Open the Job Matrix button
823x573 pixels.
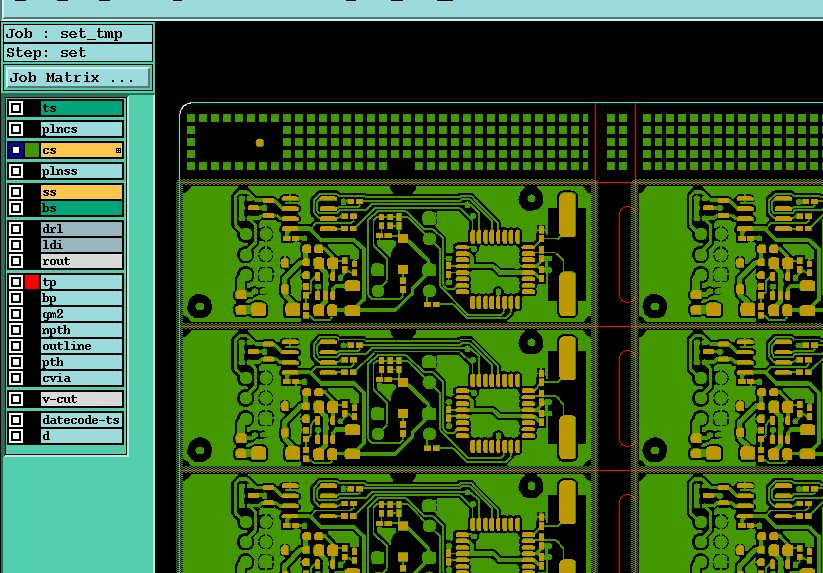click(x=77, y=78)
